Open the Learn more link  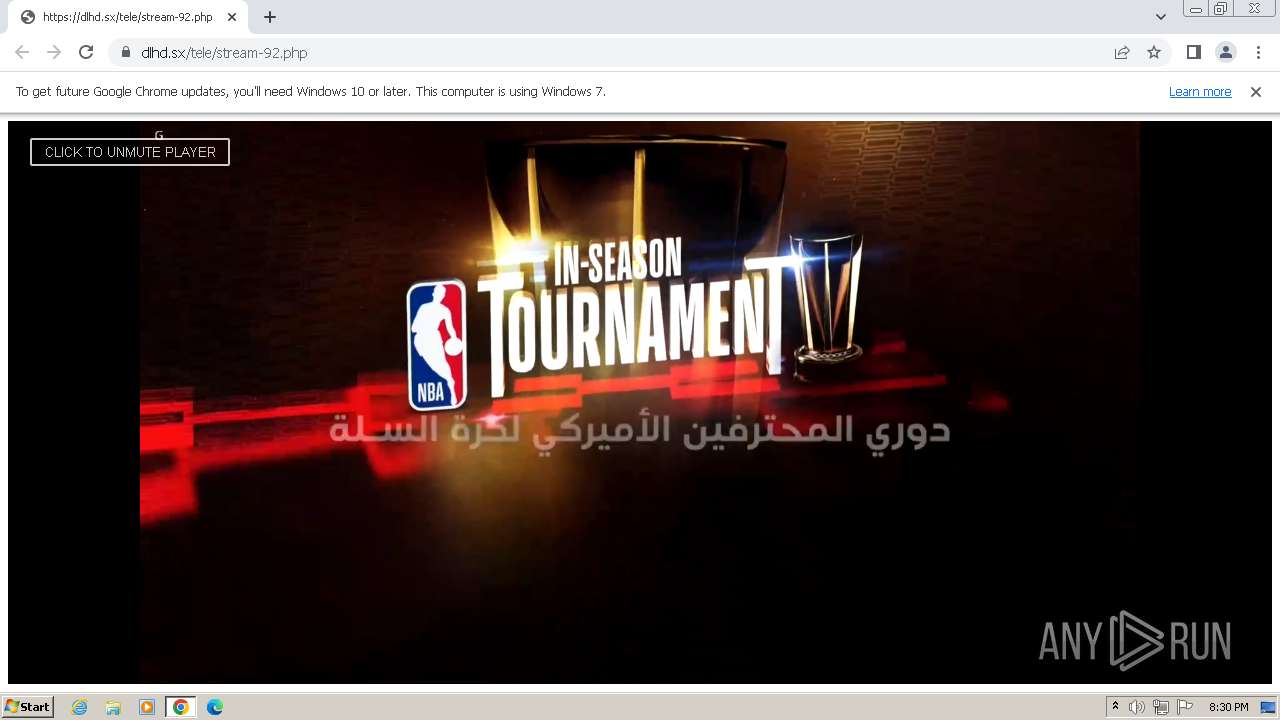[x=1200, y=91]
